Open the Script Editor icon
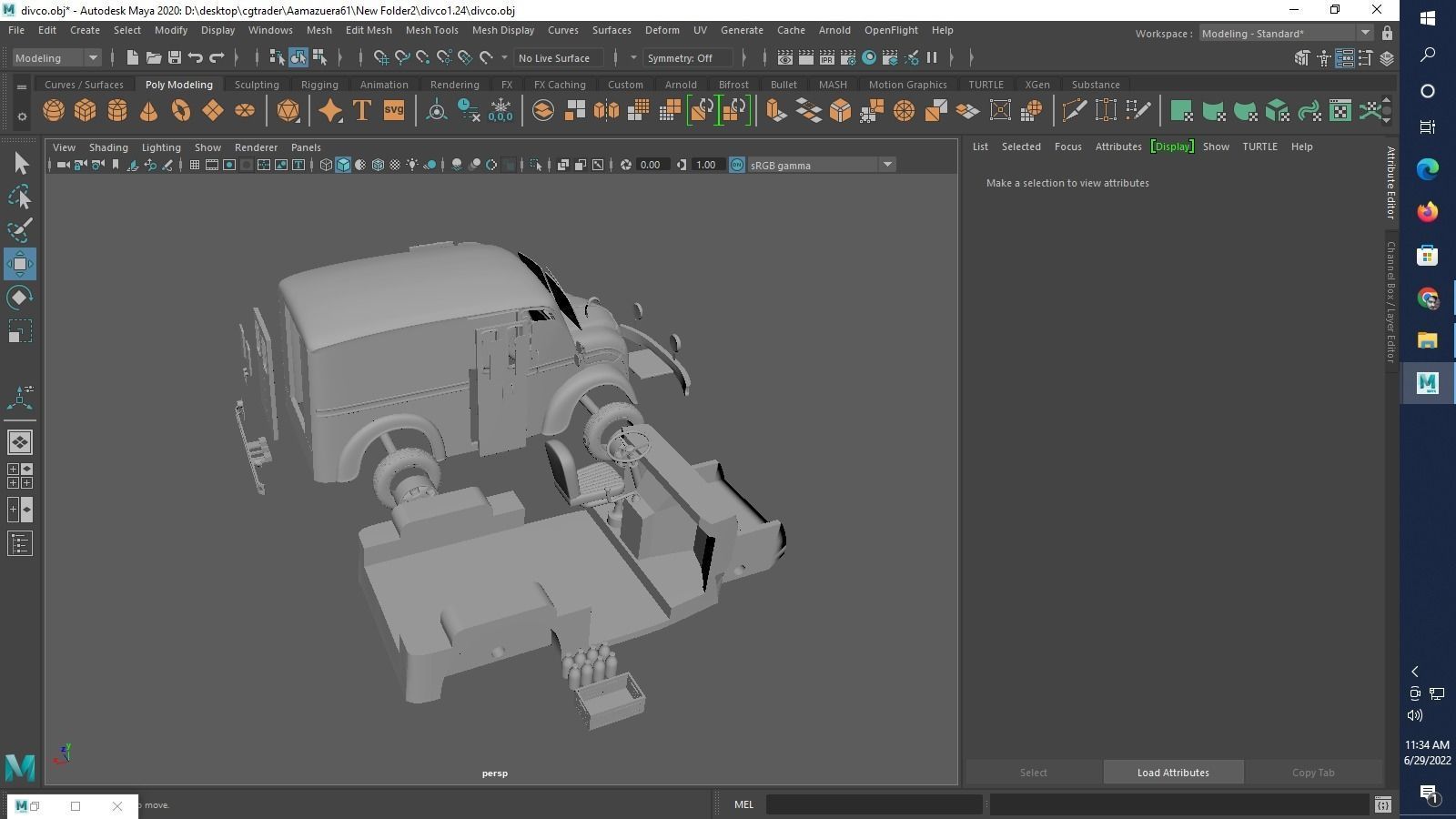 [x=1383, y=804]
